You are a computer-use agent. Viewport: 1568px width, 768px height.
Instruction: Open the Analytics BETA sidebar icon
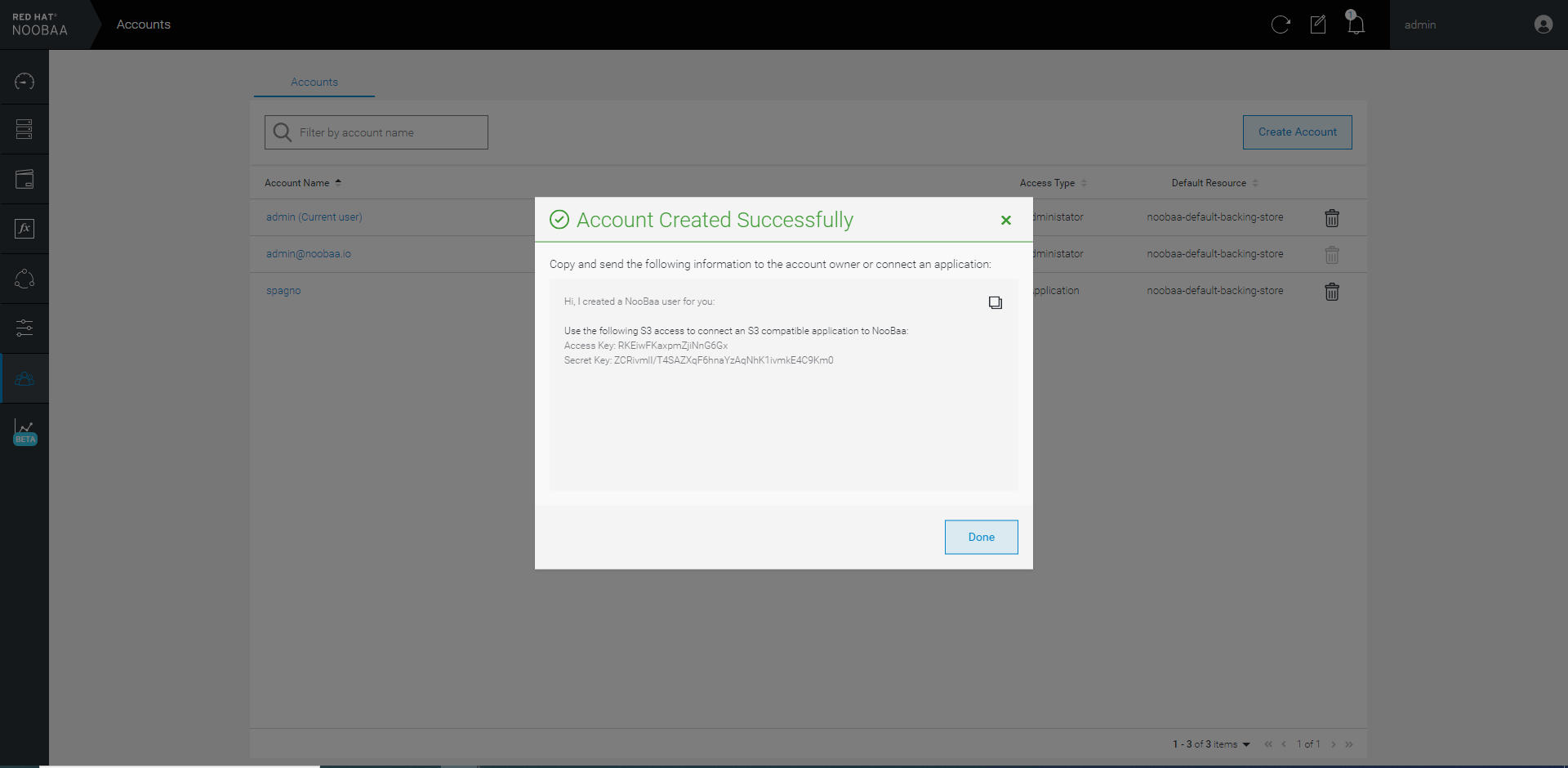click(24, 431)
